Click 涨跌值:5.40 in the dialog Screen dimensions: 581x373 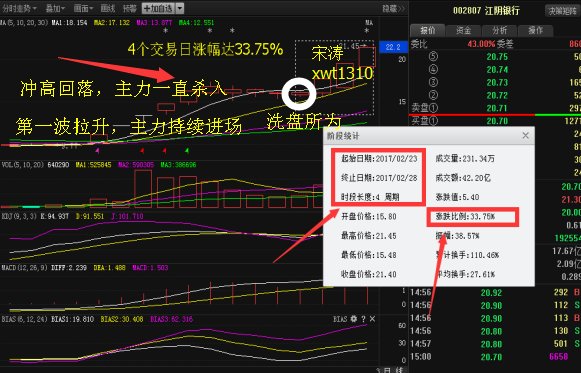click(457, 197)
